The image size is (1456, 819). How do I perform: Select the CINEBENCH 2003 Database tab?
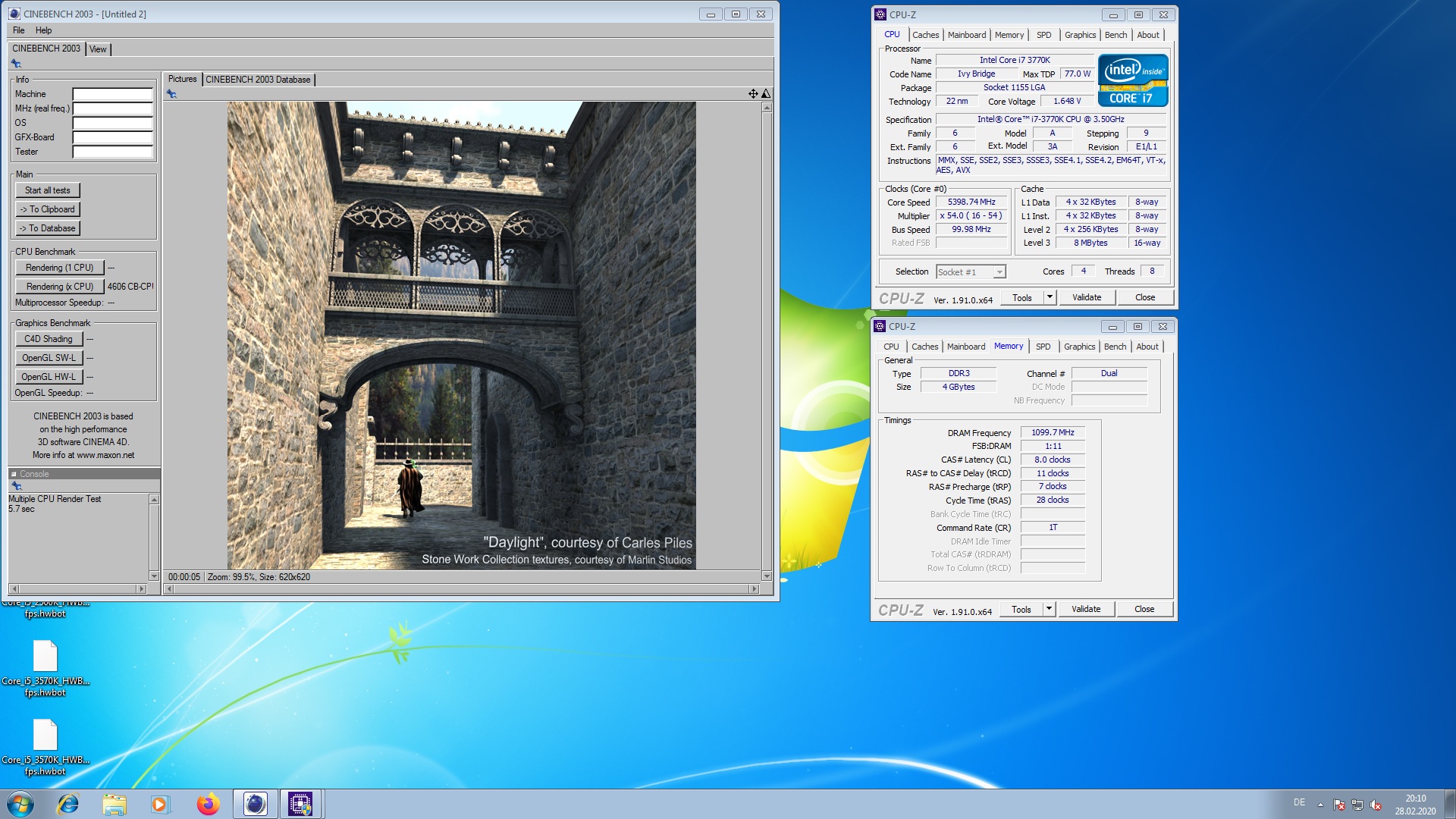tap(258, 80)
